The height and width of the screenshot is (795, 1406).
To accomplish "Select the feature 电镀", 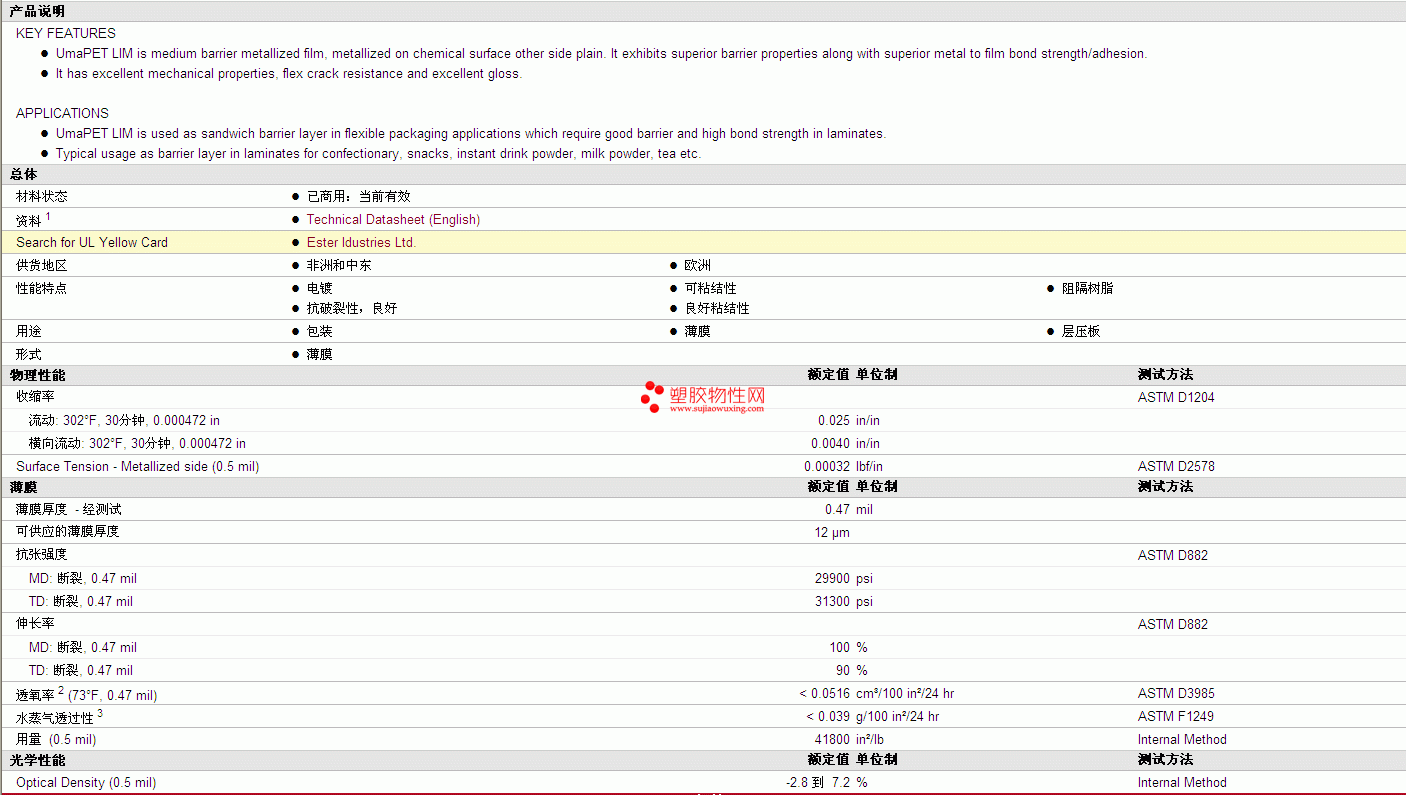I will [320, 289].
